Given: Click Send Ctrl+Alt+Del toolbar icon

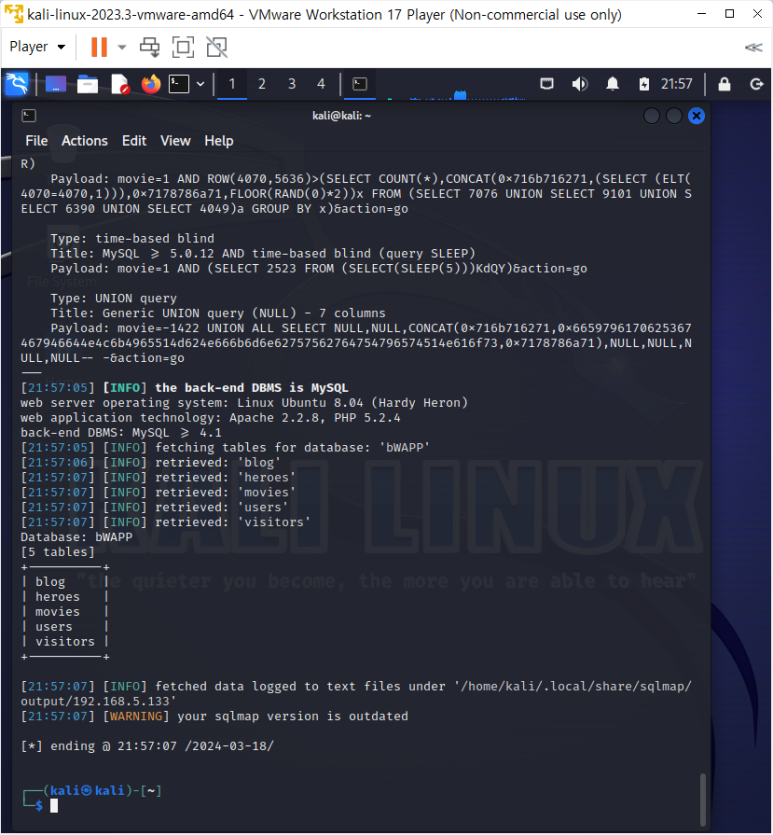Looking at the screenshot, I should pos(150,47).
